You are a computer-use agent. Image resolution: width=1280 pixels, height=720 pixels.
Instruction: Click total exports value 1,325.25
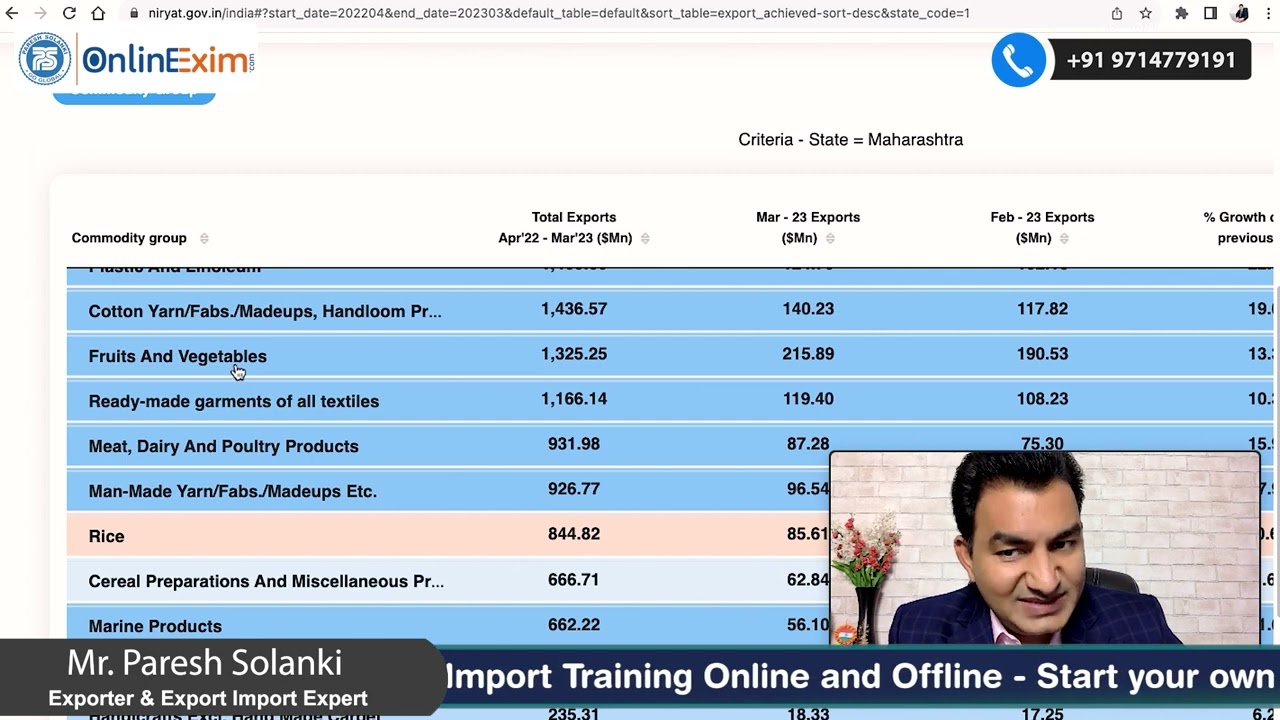click(574, 354)
